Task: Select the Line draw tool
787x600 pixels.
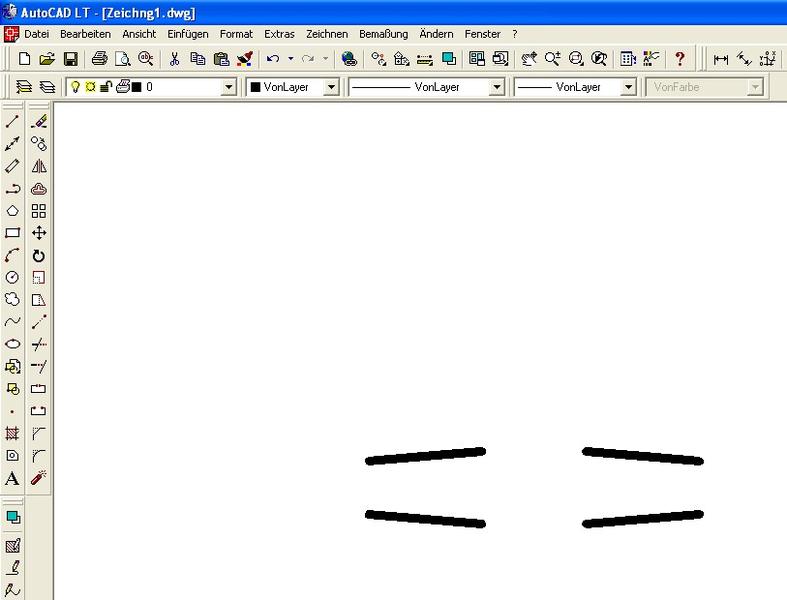Action: (12, 122)
